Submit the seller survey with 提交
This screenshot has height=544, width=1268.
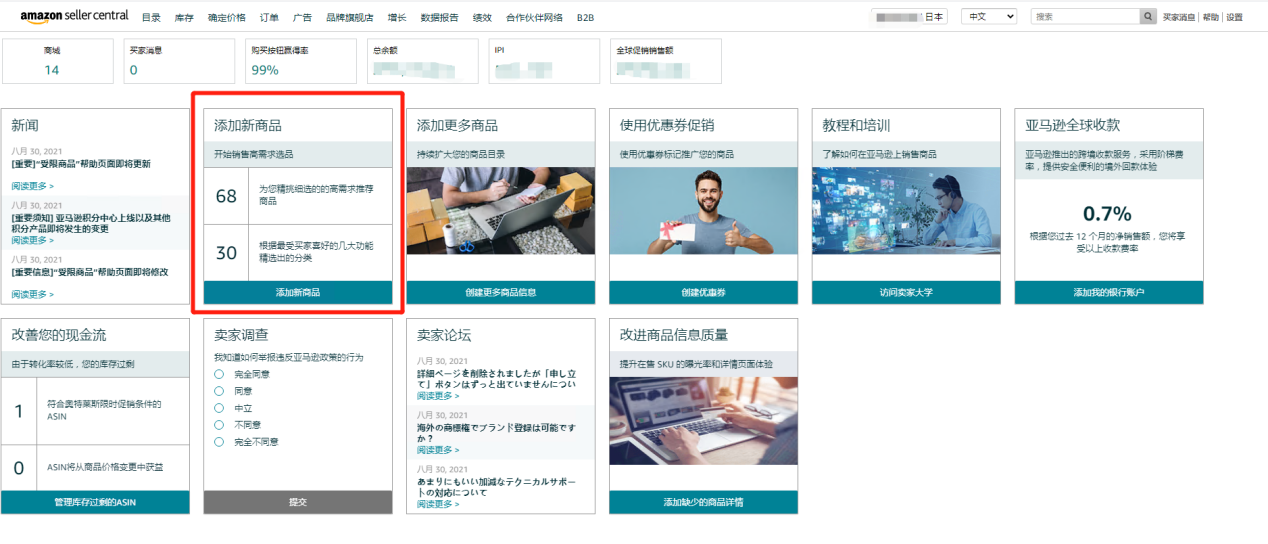pyautogui.click(x=298, y=502)
